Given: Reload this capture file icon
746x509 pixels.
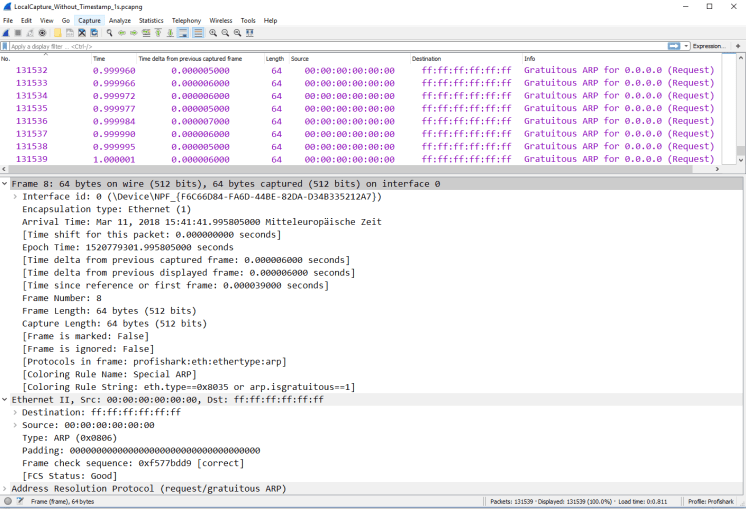Looking at the screenshot, I should 94,33.
